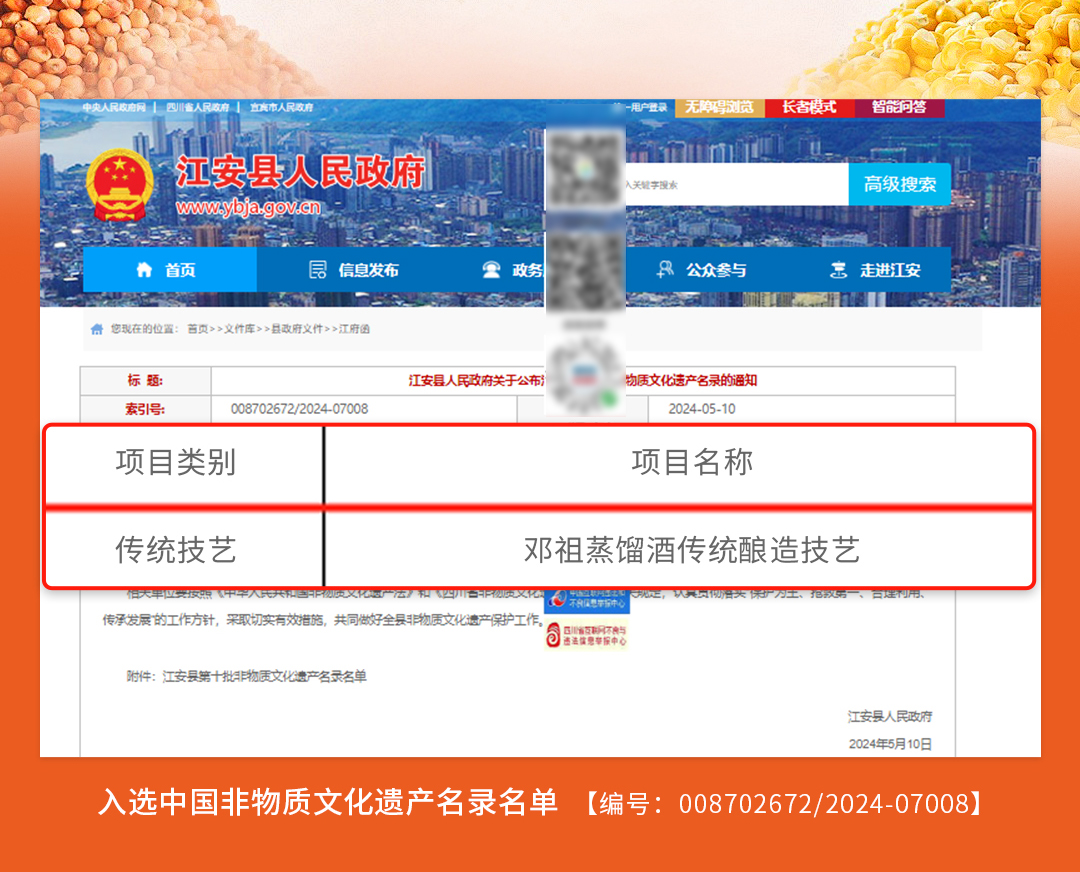
Task: Click the headset icon beside 政务
Action: click(x=491, y=270)
